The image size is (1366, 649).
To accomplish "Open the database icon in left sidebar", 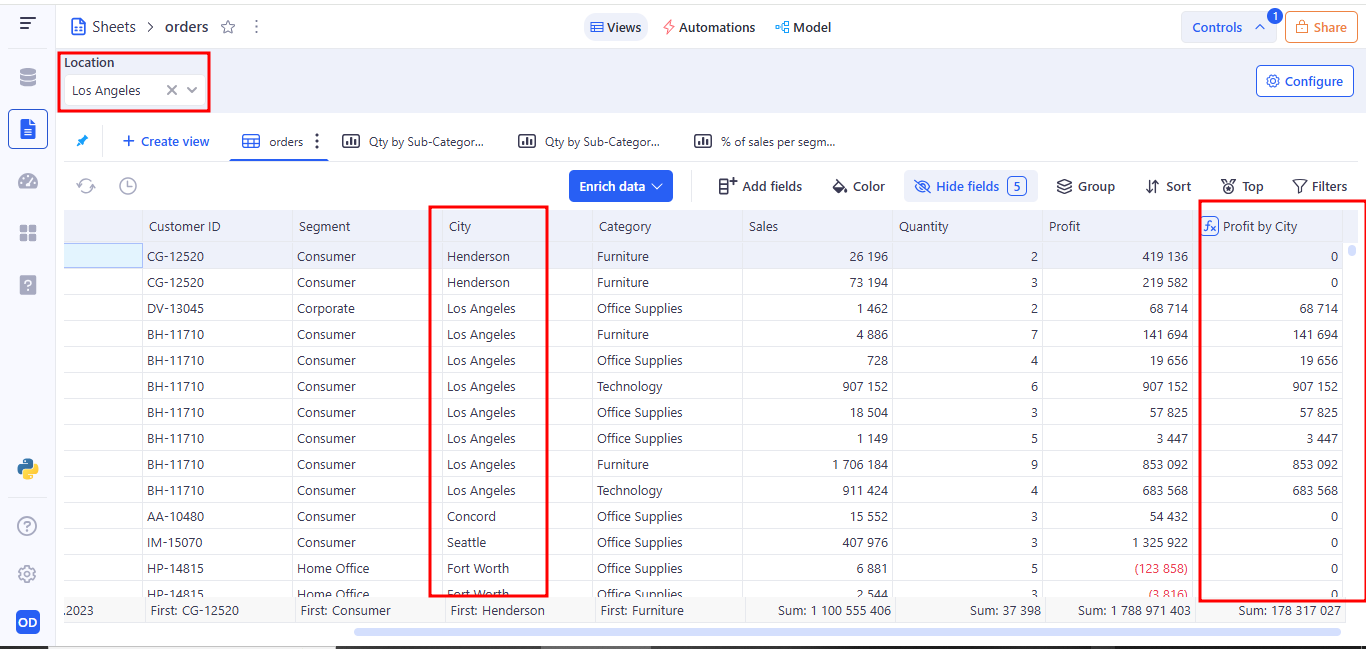I will click(x=27, y=77).
